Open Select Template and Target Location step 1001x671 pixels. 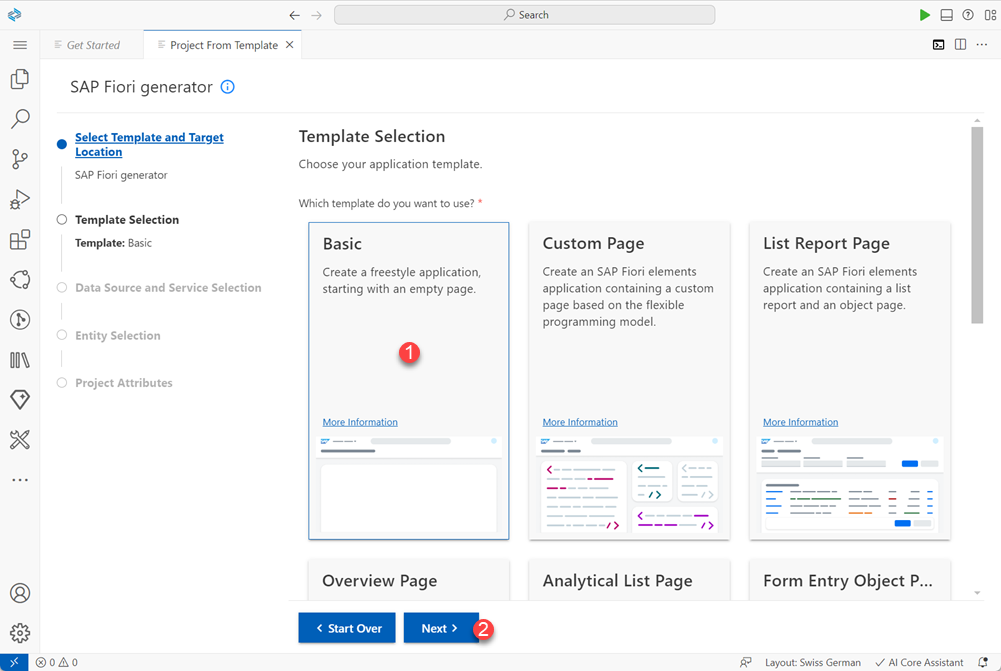[x=149, y=144]
